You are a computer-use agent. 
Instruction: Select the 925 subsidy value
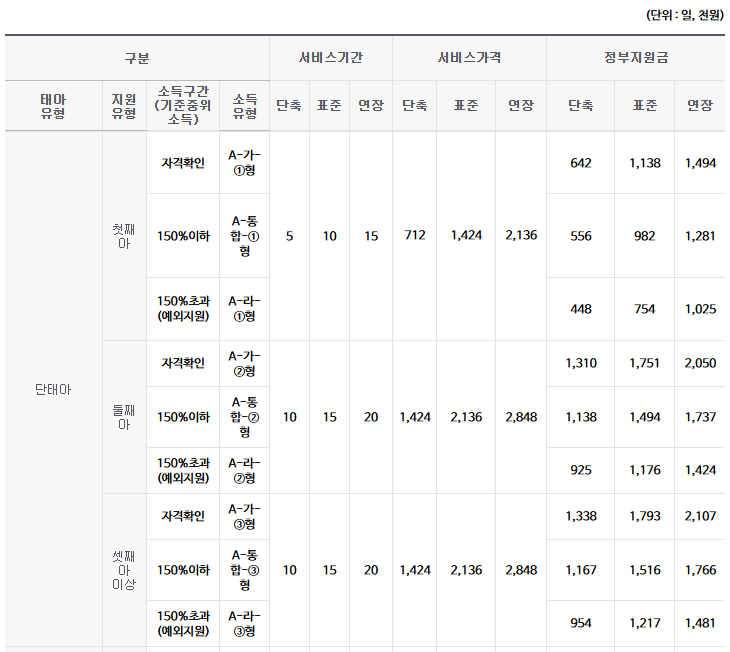(581, 470)
